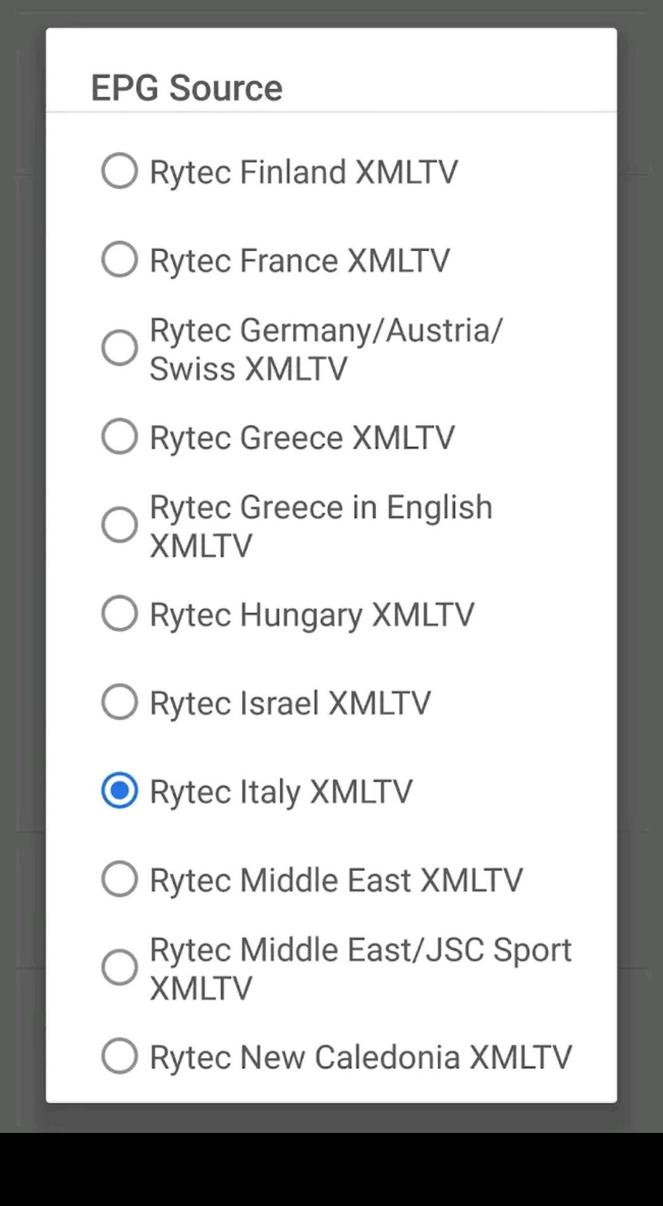Image resolution: width=663 pixels, height=1206 pixels.
Task: Choose the Rytec Middle East/JSC Sport radio button
Action: pyautogui.click(x=119, y=968)
